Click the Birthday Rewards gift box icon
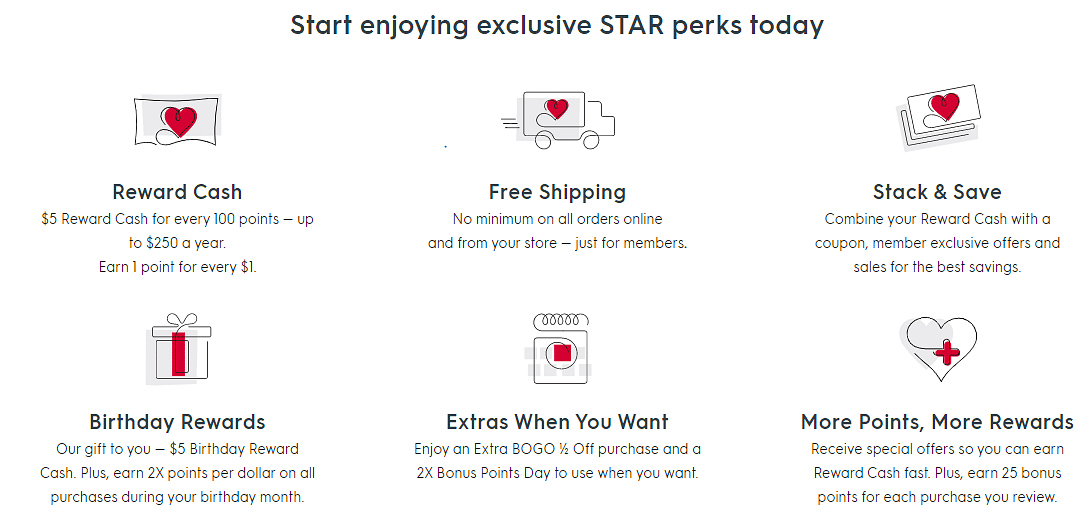This screenshot has width=1084, height=512. pos(178,346)
